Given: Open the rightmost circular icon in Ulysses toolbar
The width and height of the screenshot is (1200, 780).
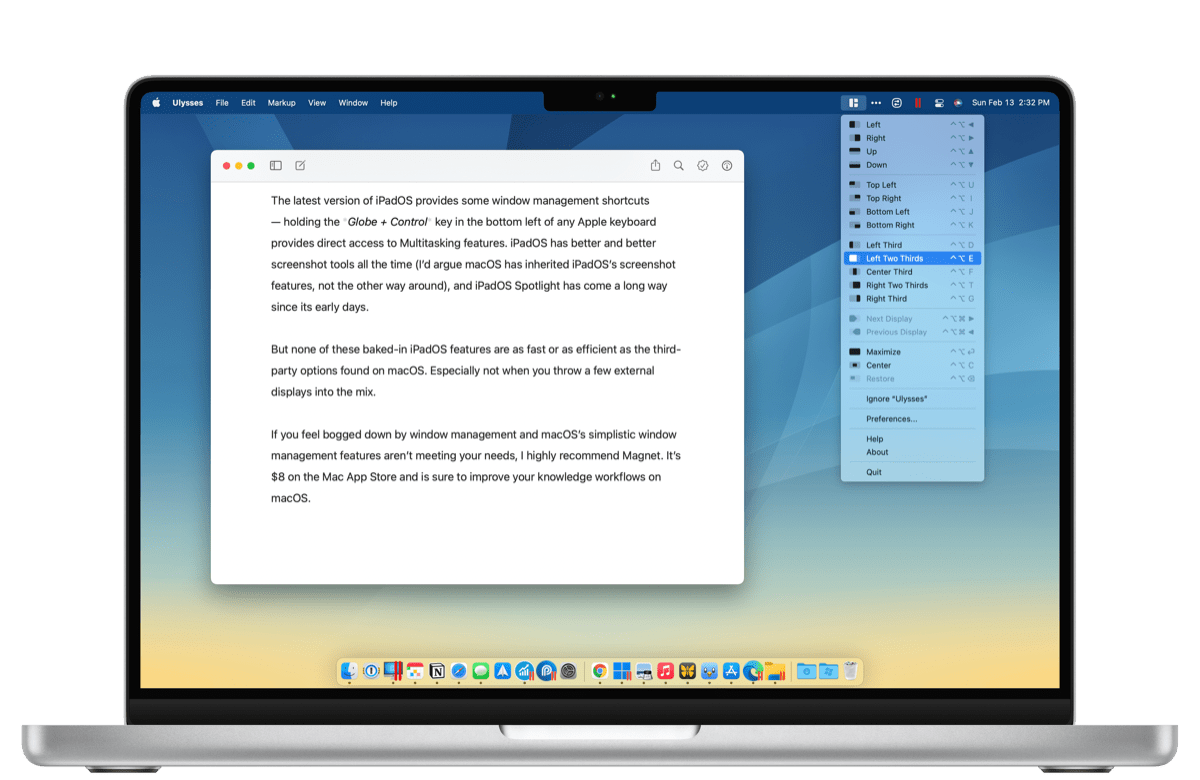Looking at the screenshot, I should pos(727,166).
